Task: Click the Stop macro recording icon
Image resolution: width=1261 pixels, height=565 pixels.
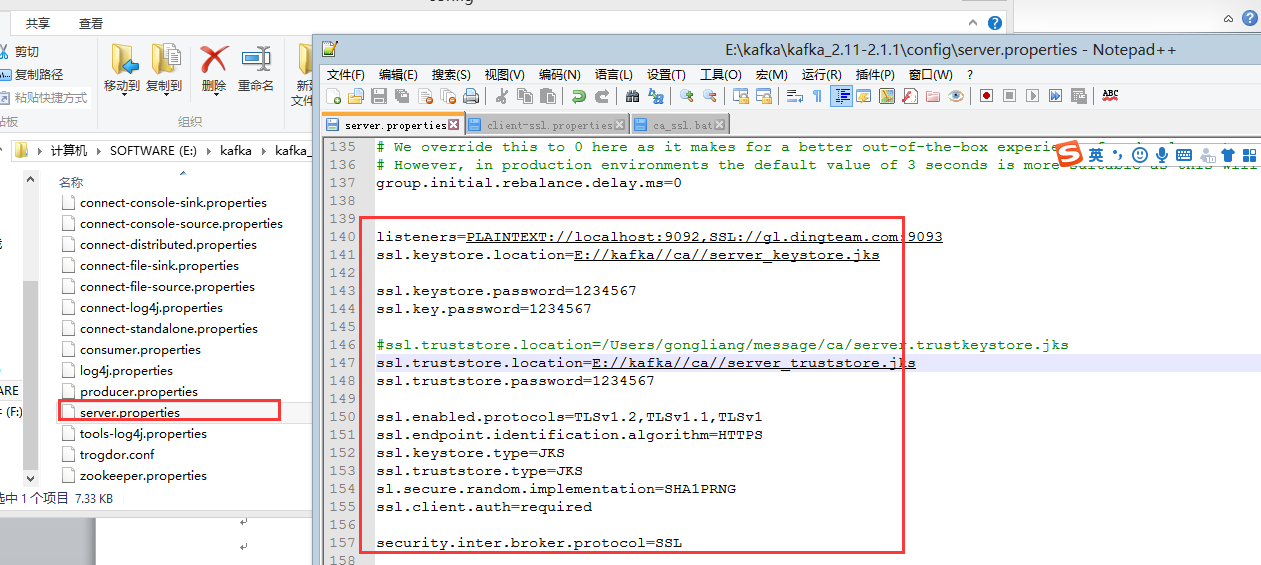Action: click(x=1009, y=96)
